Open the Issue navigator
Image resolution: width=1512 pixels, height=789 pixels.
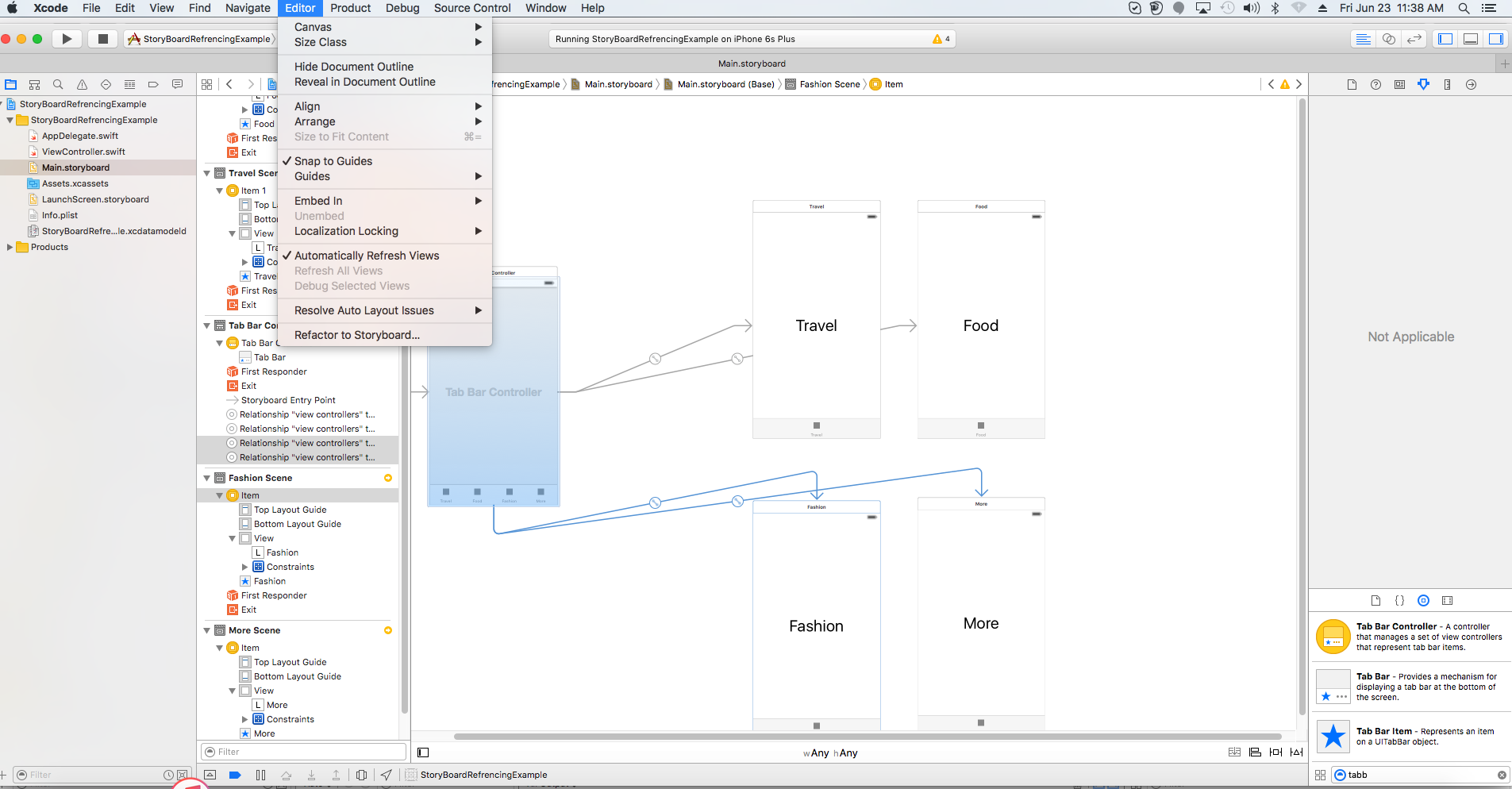[x=82, y=84]
